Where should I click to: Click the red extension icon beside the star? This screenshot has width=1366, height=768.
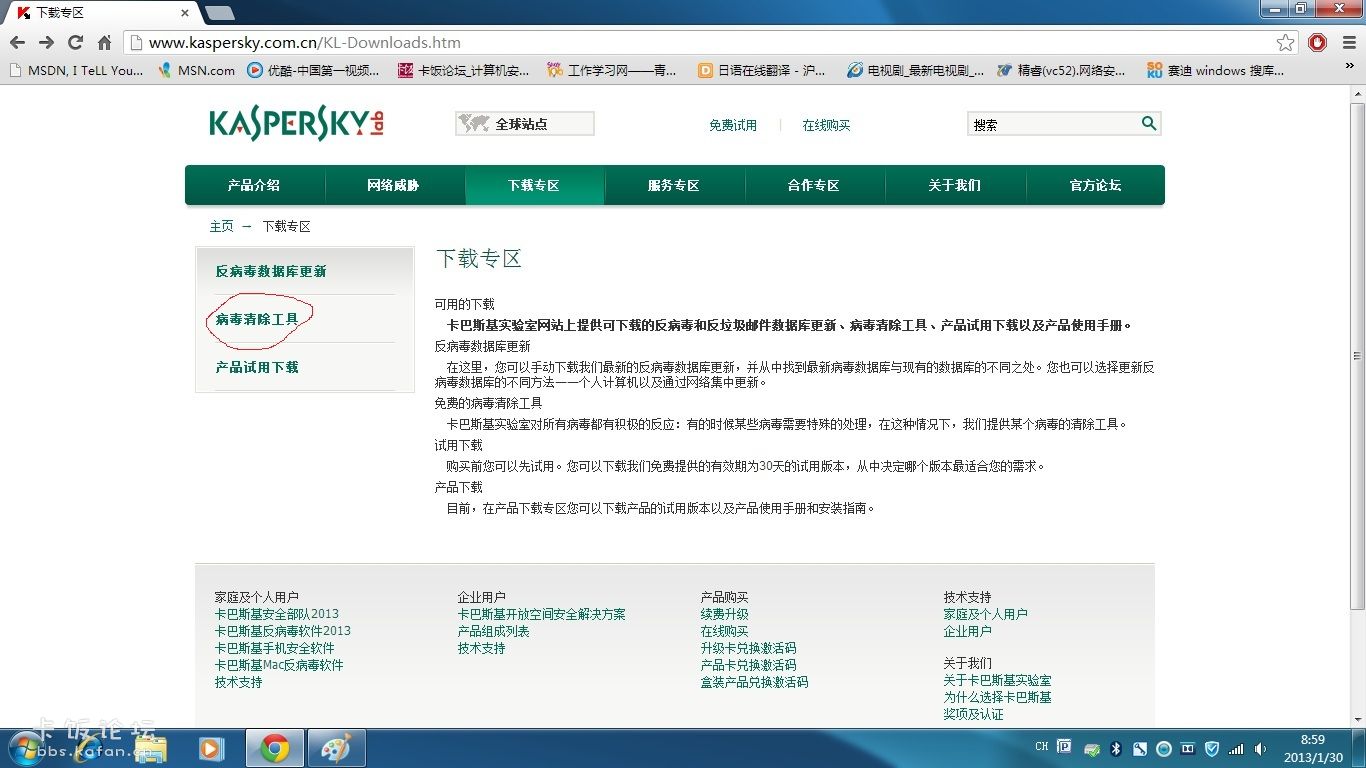(x=1317, y=42)
